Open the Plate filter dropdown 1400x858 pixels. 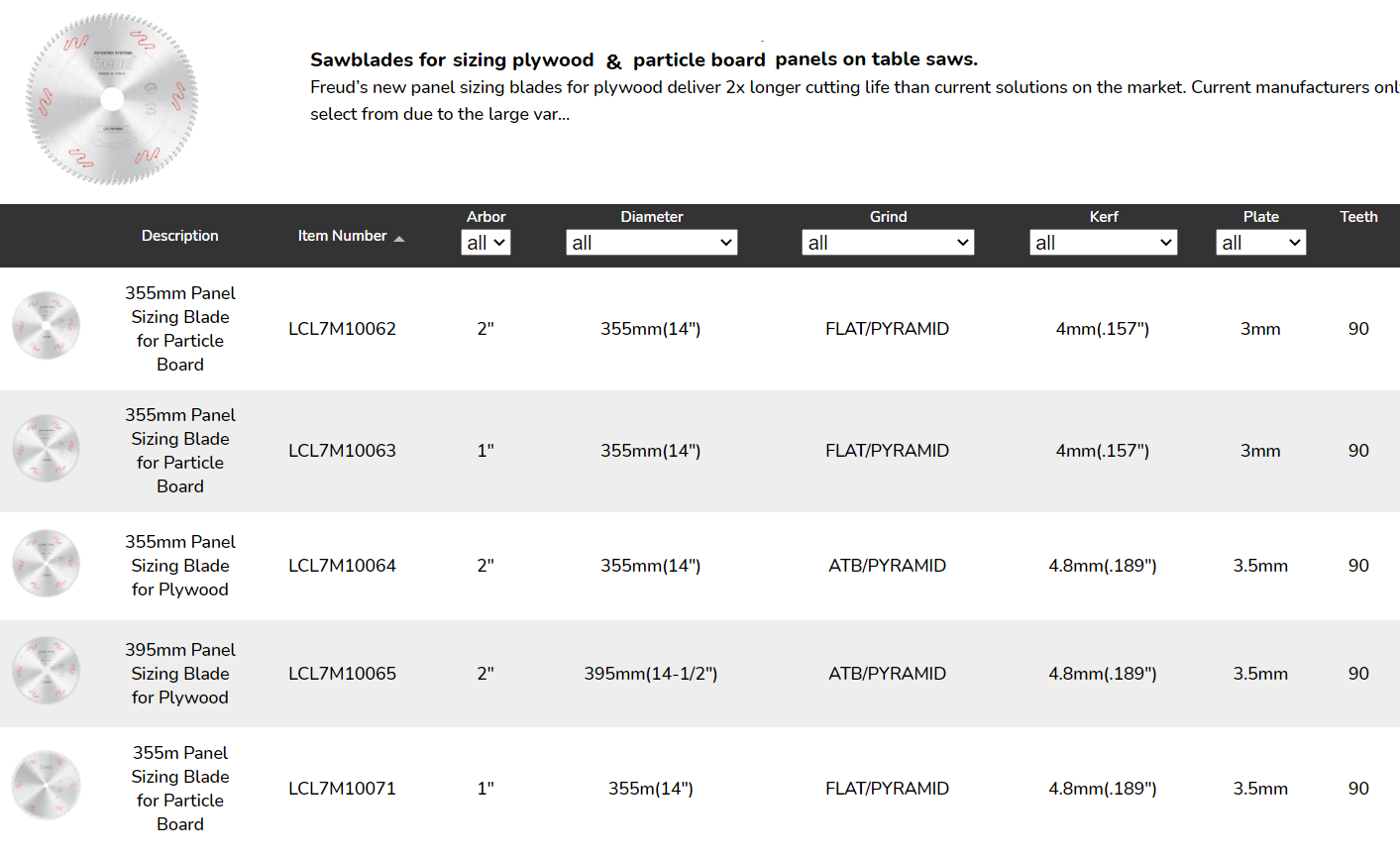click(1261, 243)
